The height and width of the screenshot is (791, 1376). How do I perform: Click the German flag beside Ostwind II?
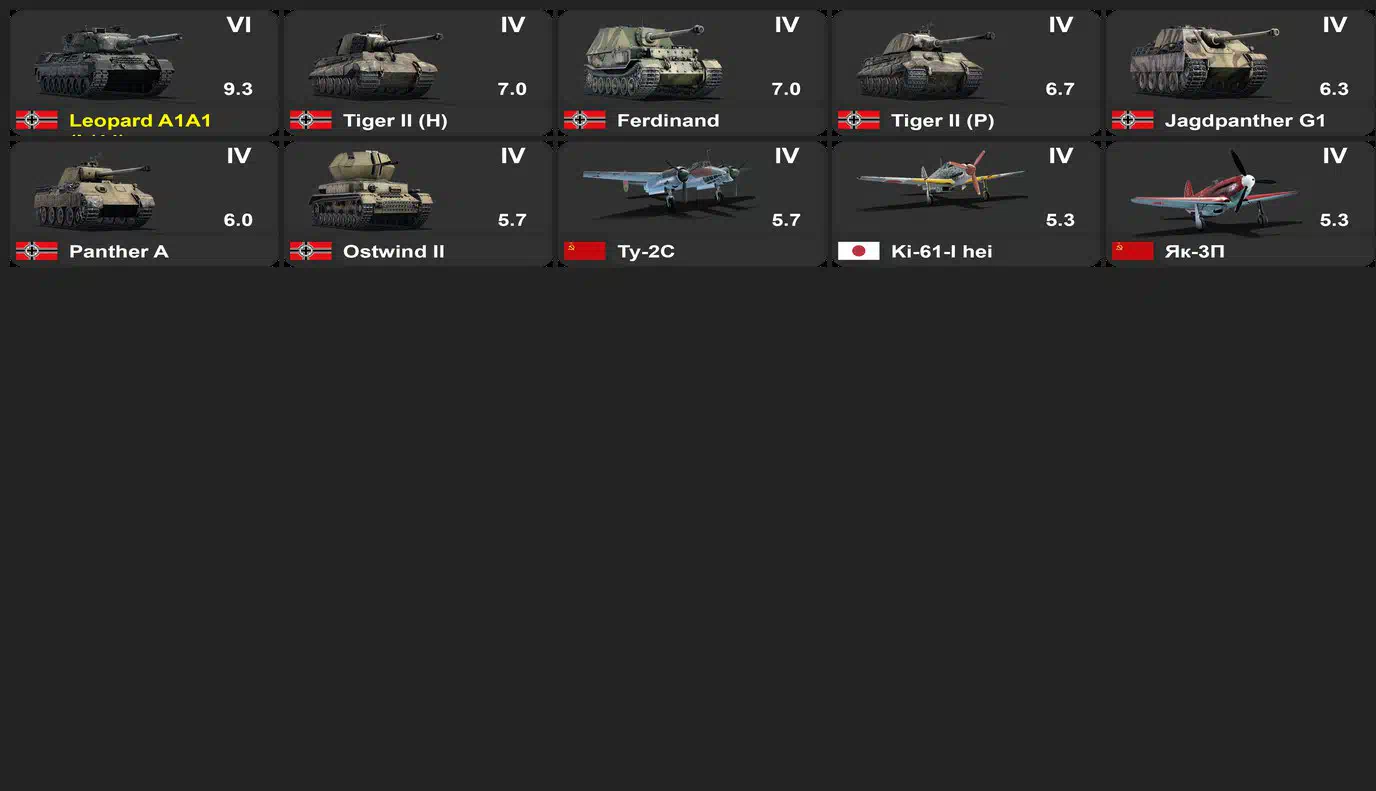pyautogui.click(x=310, y=251)
